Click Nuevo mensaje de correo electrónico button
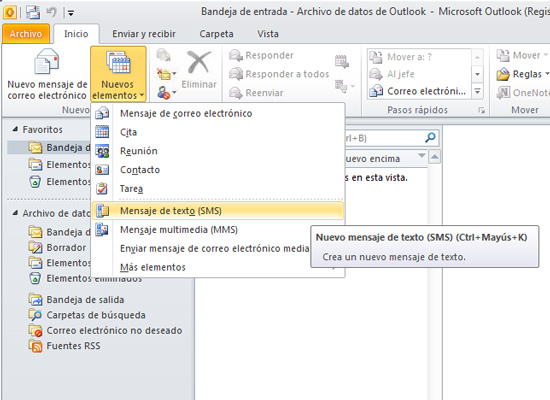The image size is (550, 400). coord(47,74)
